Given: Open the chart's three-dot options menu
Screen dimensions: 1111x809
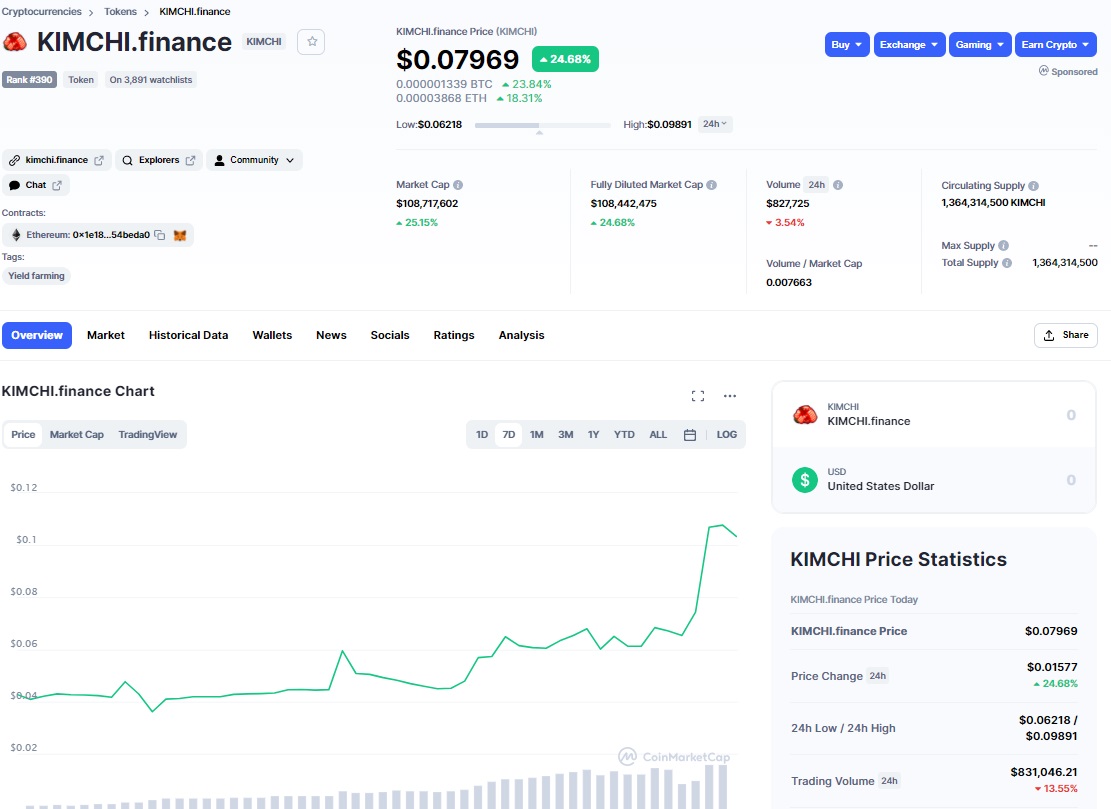Looking at the screenshot, I should coord(730,396).
